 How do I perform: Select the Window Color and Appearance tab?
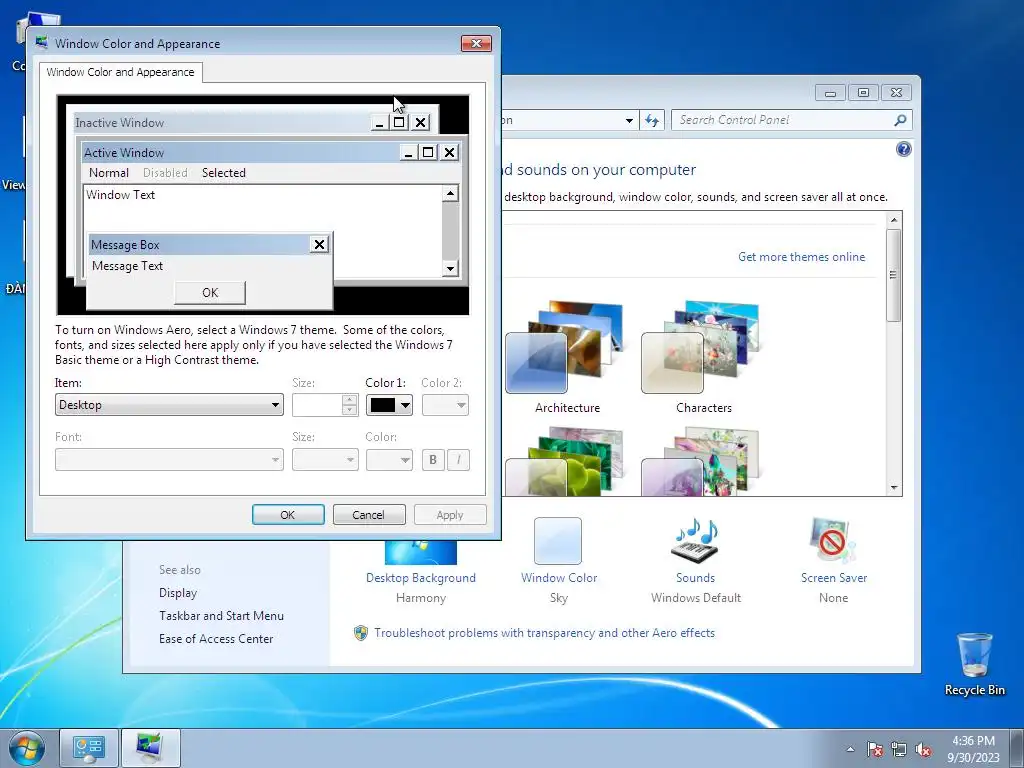(x=120, y=72)
